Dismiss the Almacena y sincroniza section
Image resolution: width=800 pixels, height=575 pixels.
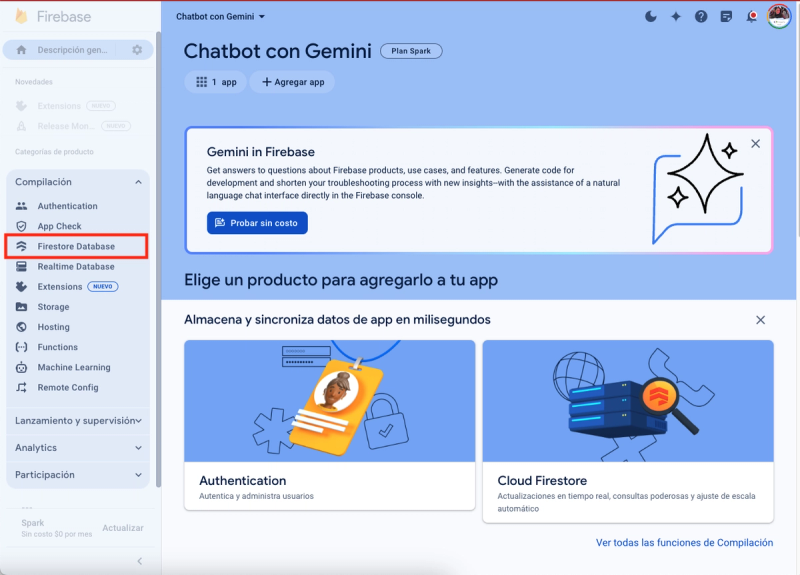pyautogui.click(x=760, y=320)
